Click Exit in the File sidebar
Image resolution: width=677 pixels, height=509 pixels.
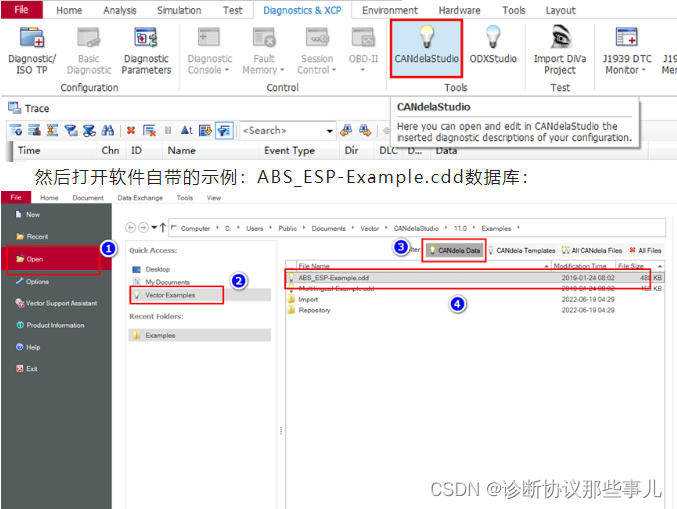(27, 369)
